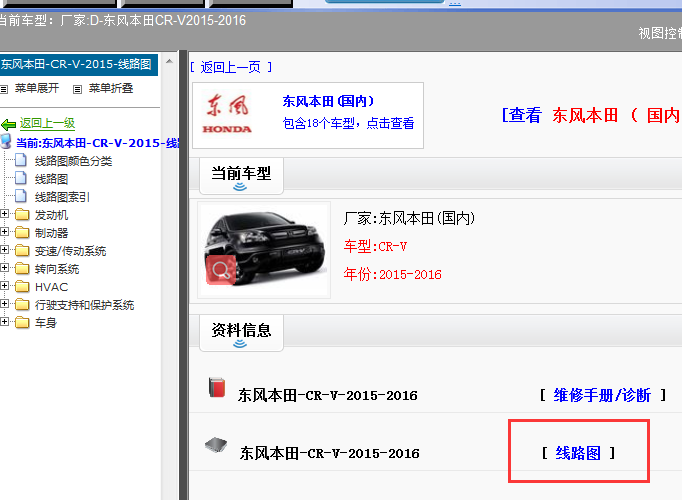
Task: Click the green back arrow icon
Action: tap(8, 125)
